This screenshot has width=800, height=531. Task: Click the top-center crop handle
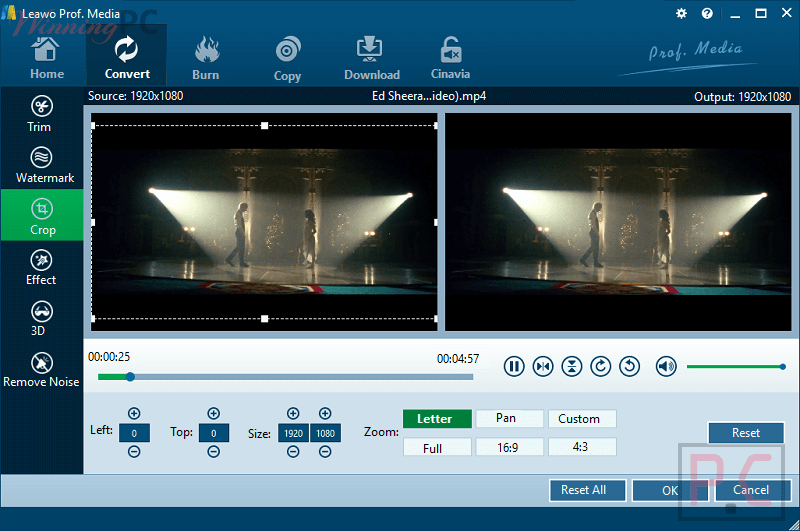pos(264,125)
